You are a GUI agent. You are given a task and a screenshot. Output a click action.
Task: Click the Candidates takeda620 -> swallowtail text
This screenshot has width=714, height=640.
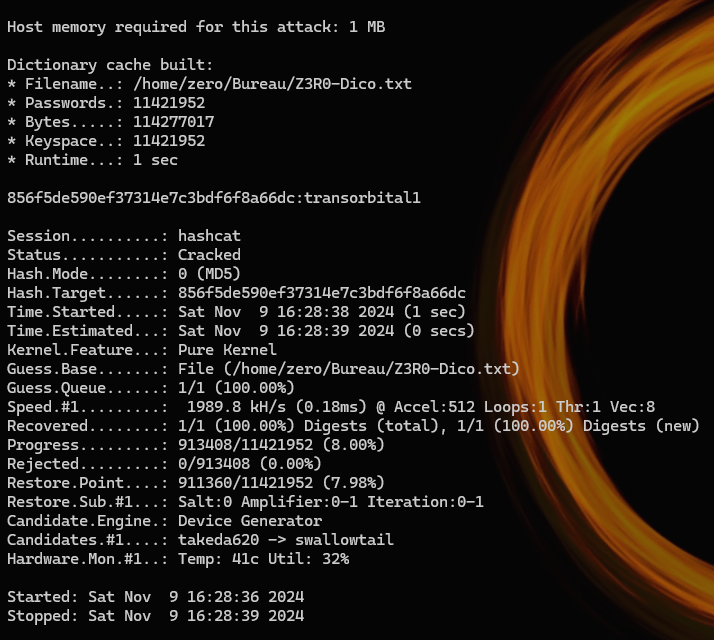click(285, 540)
